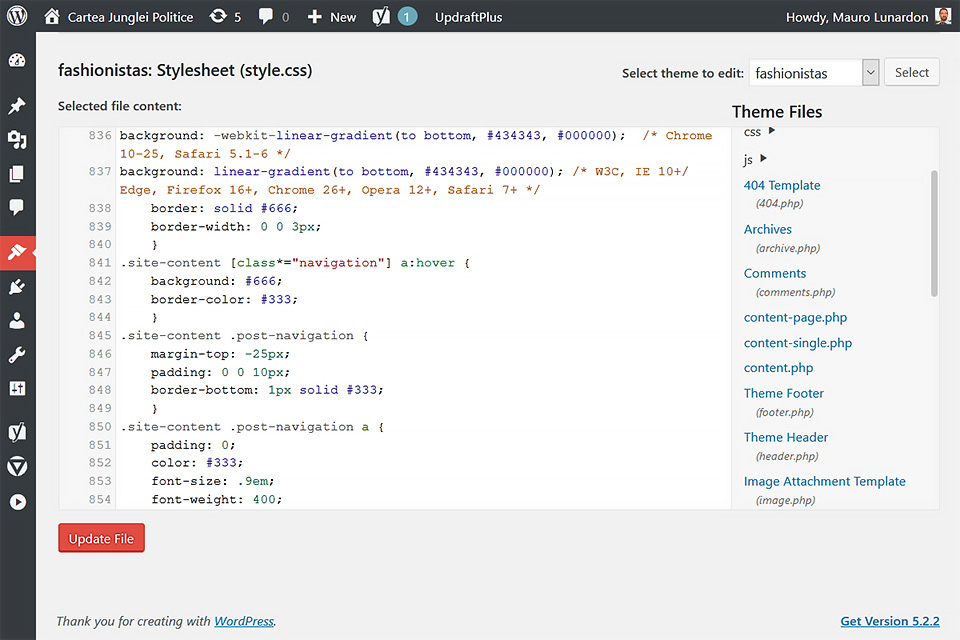Click the Theme Files list scrollbar
The height and width of the screenshot is (640, 960).
pos(934,232)
